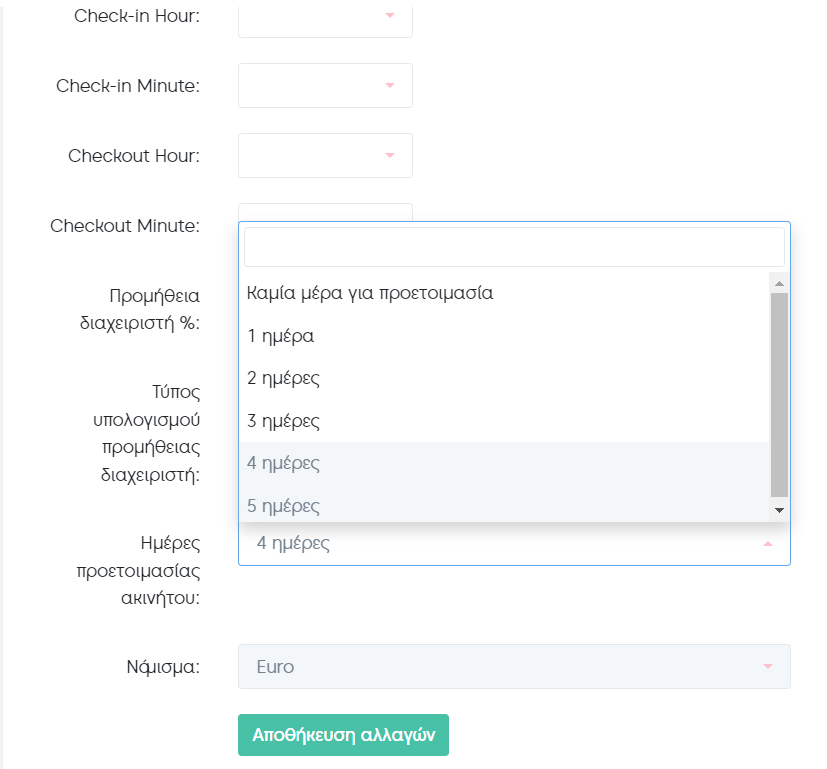Click the Euro dropdown caret arrow
The image size is (827, 769).
pos(768,667)
